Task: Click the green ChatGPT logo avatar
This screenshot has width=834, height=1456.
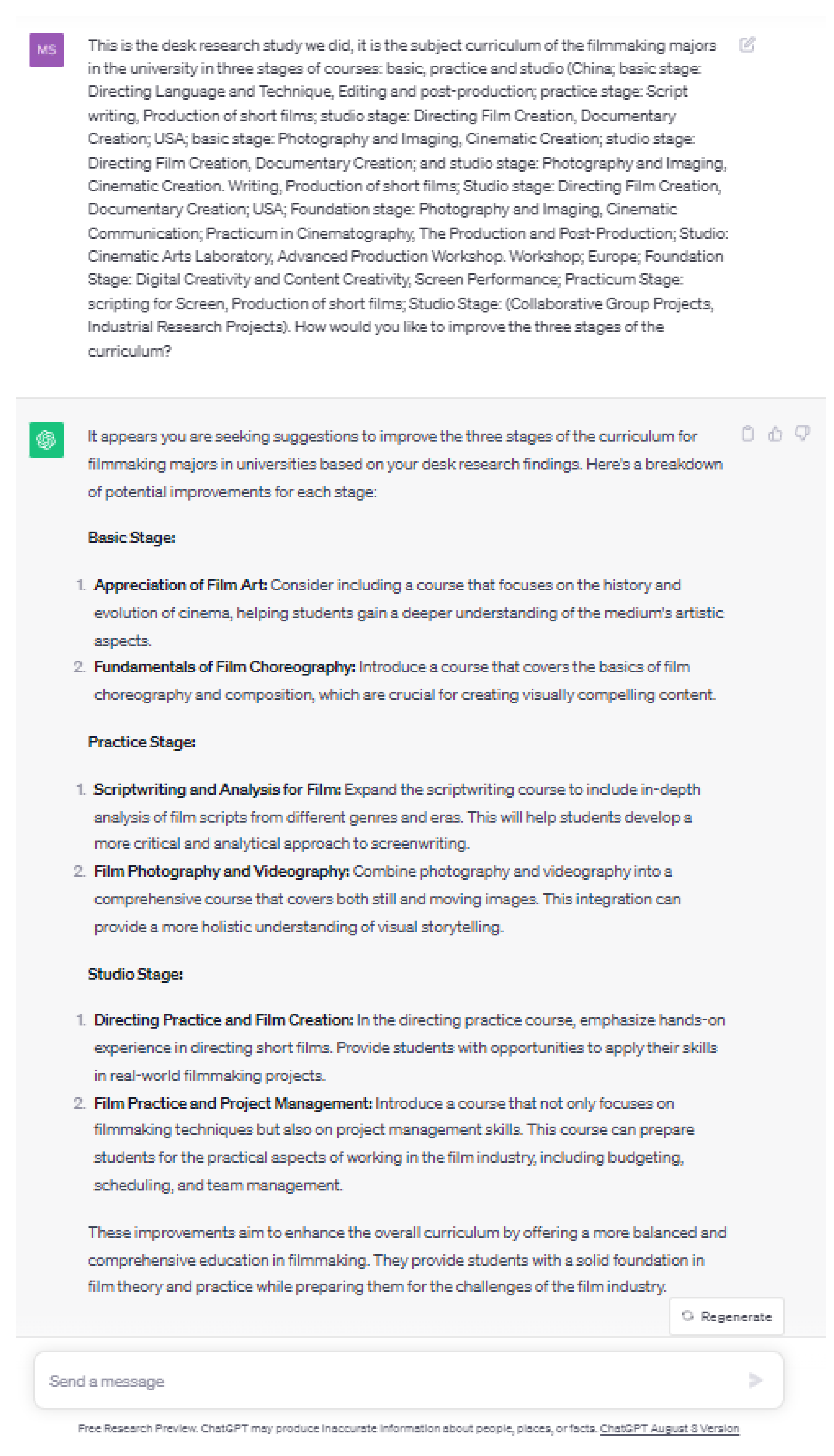Action: pyautogui.click(x=46, y=439)
